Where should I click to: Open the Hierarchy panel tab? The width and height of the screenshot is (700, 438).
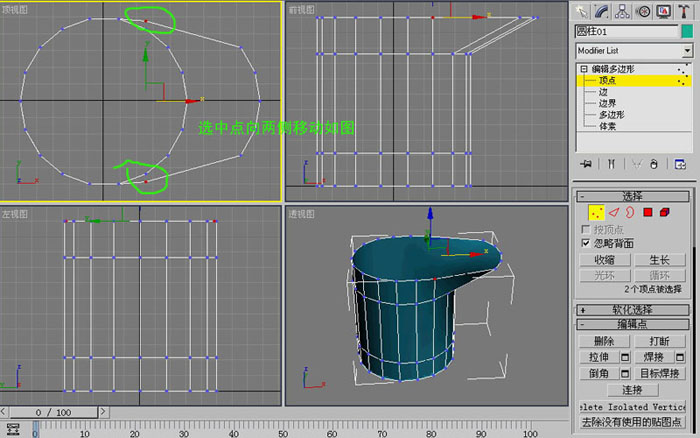622,11
